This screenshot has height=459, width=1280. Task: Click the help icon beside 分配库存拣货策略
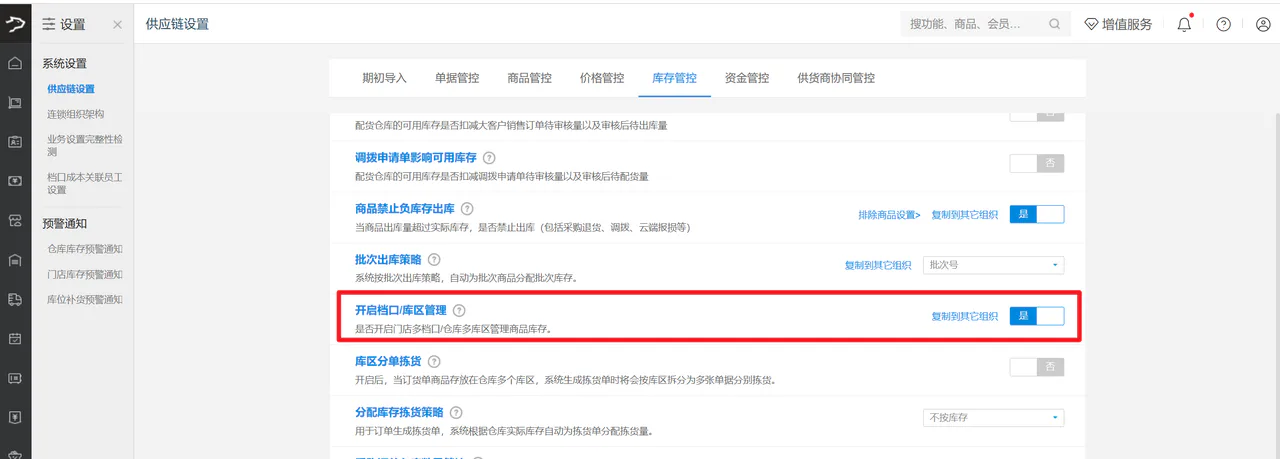coord(456,412)
